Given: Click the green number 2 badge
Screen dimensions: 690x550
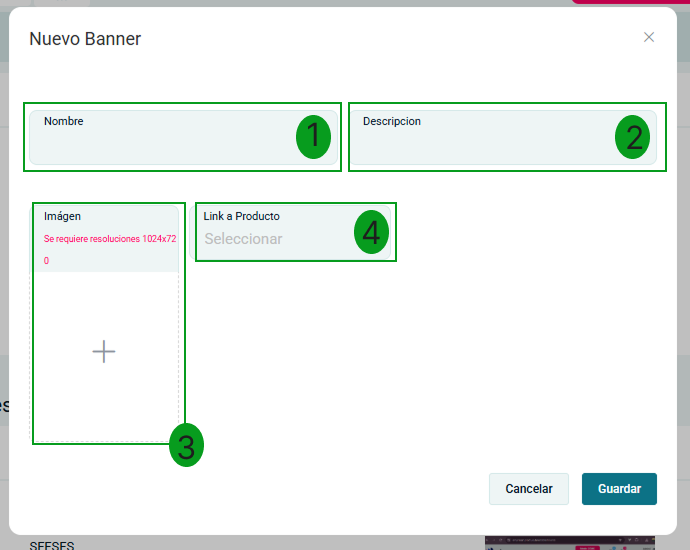Looking at the screenshot, I should point(632,137).
